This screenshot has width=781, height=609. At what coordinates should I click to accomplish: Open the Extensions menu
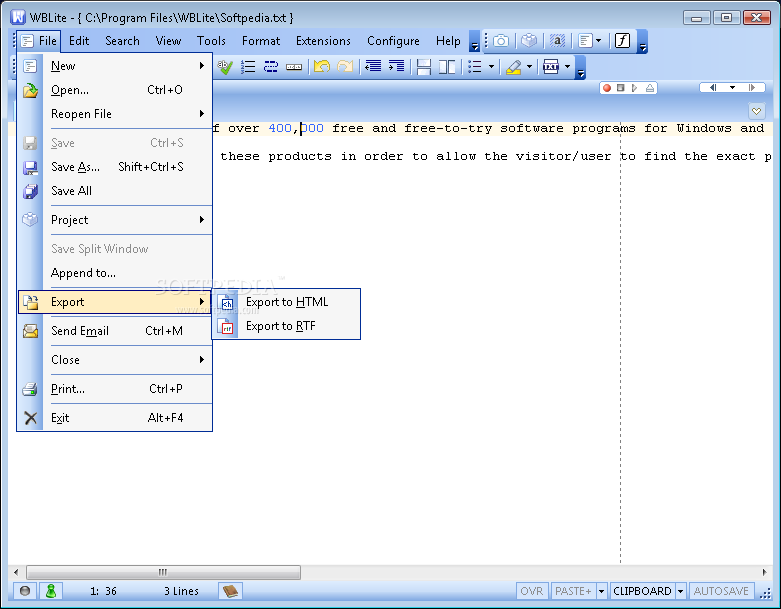coord(323,41)
